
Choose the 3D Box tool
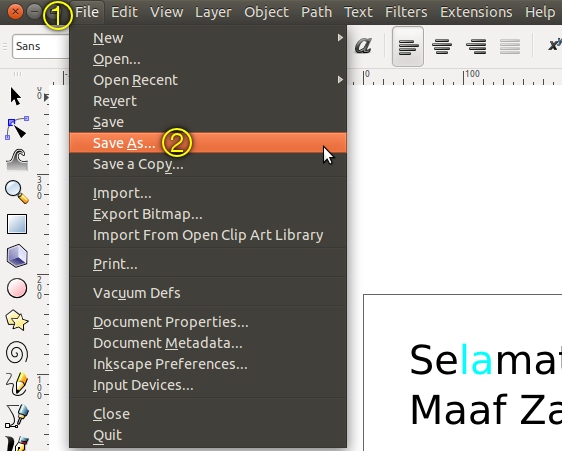(x=17, y=256)
